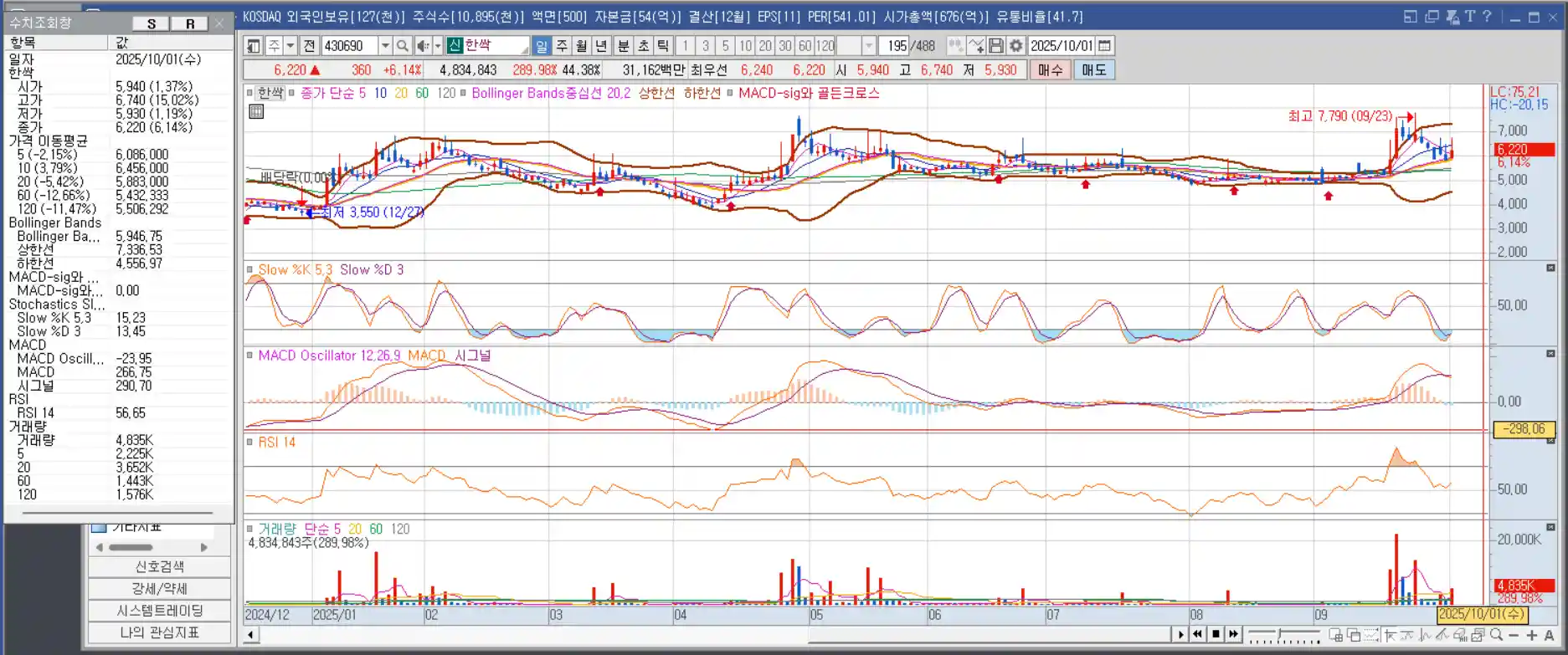Toggle the left sidebar panel icon

pyautogui.click(x=253, y=46)
